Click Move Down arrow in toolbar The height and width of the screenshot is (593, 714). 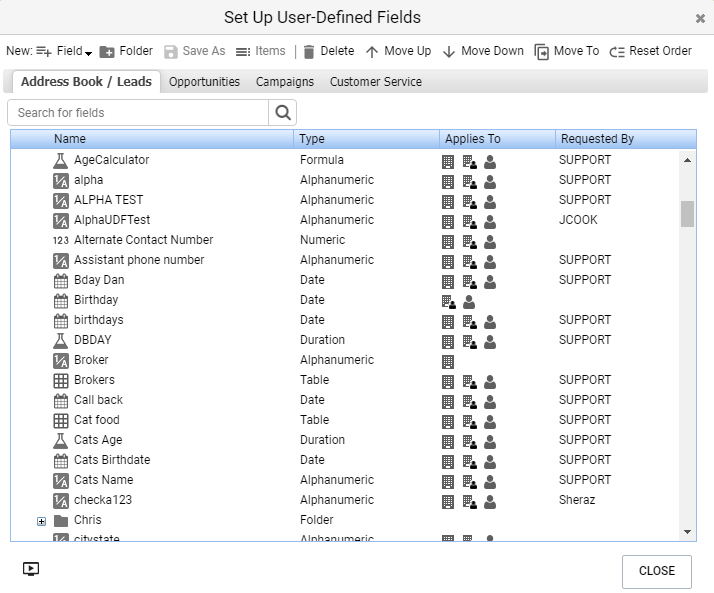[x=483, y=51]
